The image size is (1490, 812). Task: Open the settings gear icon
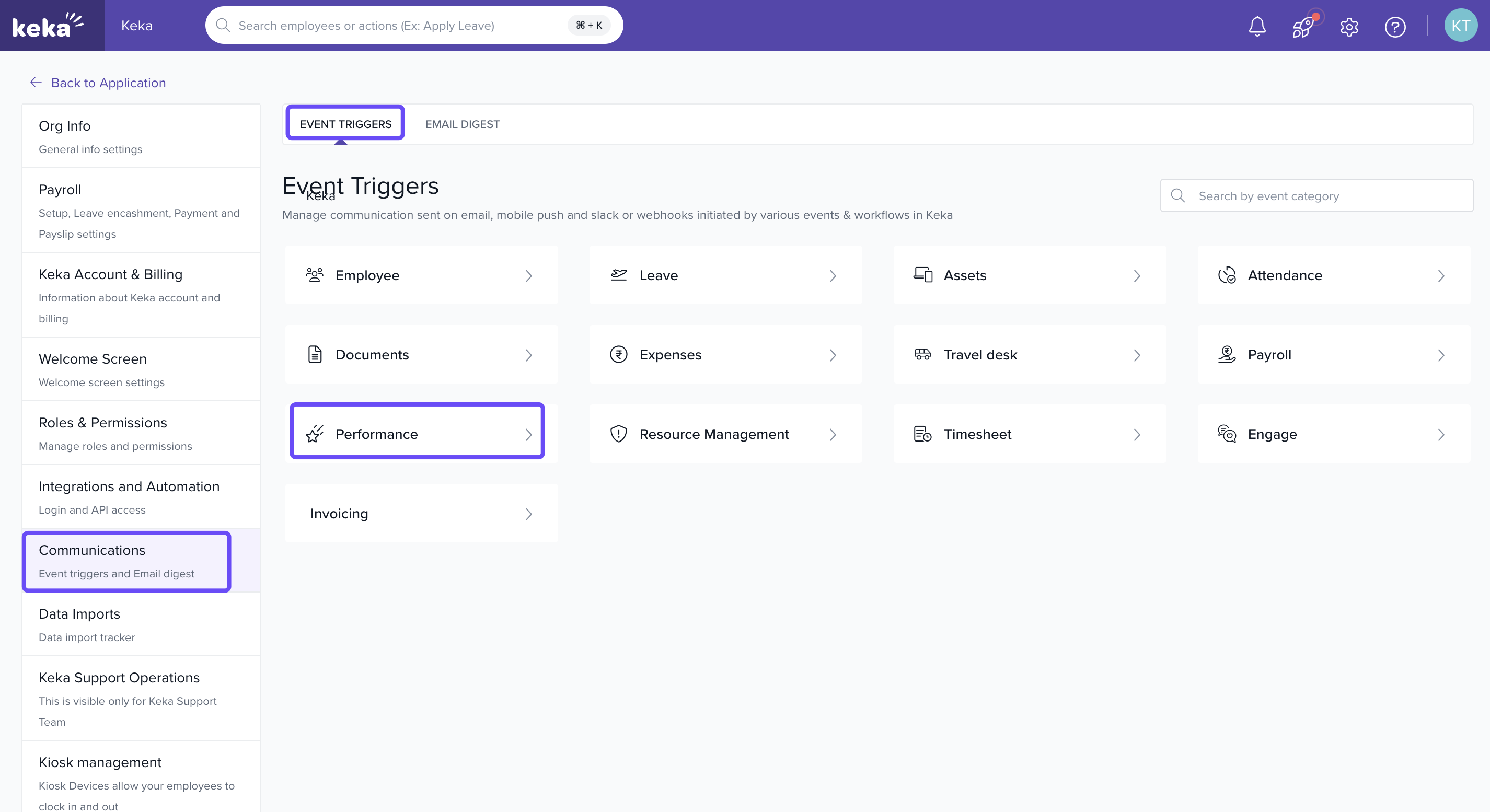tap(1349, 27)
